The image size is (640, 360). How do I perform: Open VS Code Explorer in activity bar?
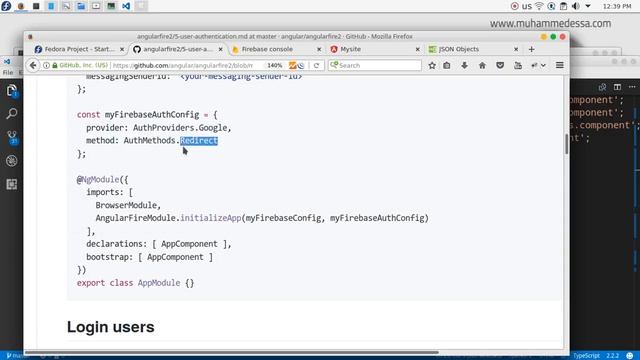pos(11,91)
